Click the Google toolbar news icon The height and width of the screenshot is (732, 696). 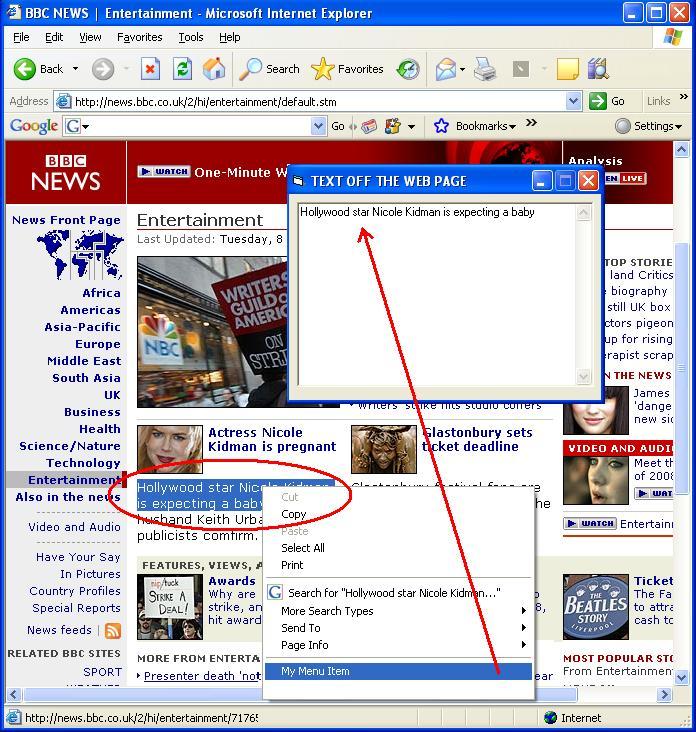[x=369, y=126]
